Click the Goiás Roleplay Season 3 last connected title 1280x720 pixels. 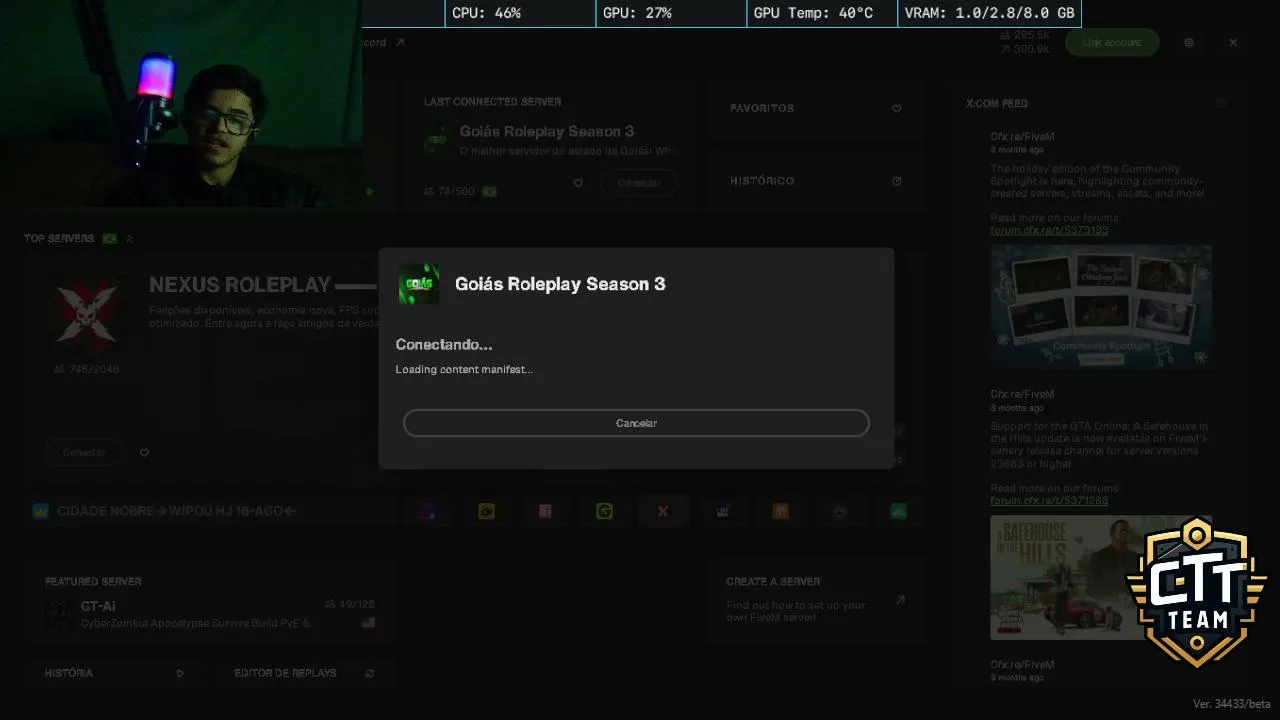[x=547, y=131]
